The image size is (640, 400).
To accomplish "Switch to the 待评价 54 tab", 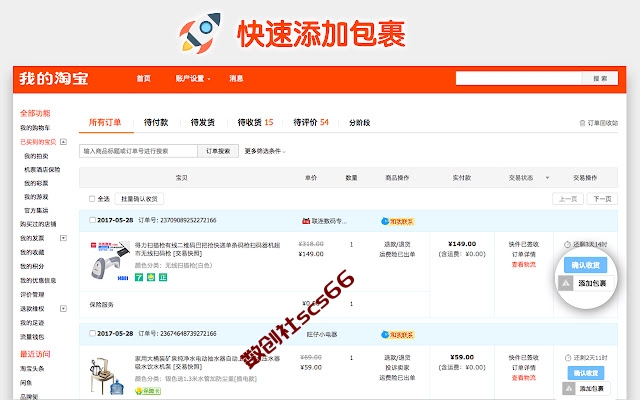I will point(311,122).
